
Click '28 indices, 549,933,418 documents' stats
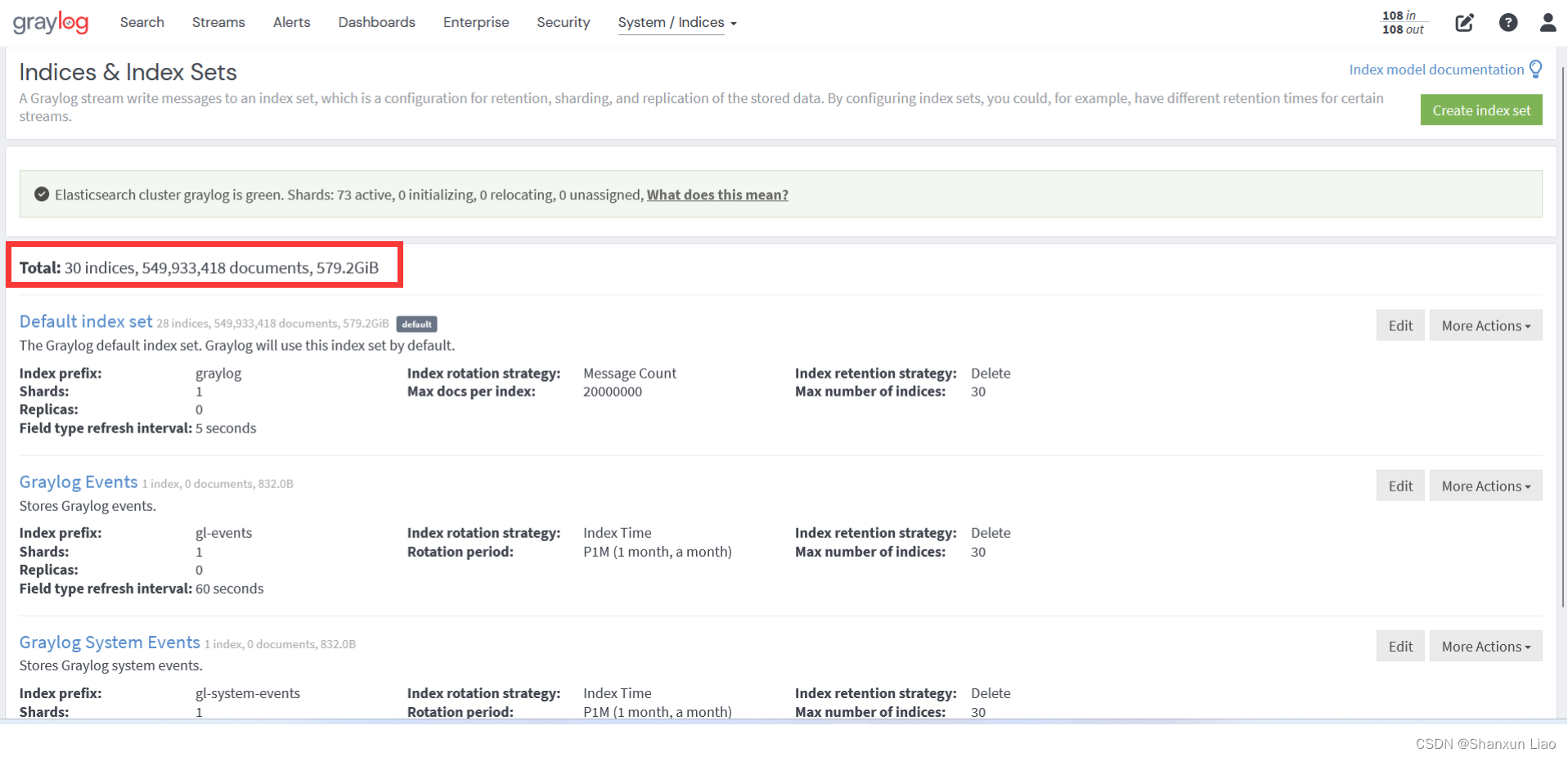click(272, 324)
